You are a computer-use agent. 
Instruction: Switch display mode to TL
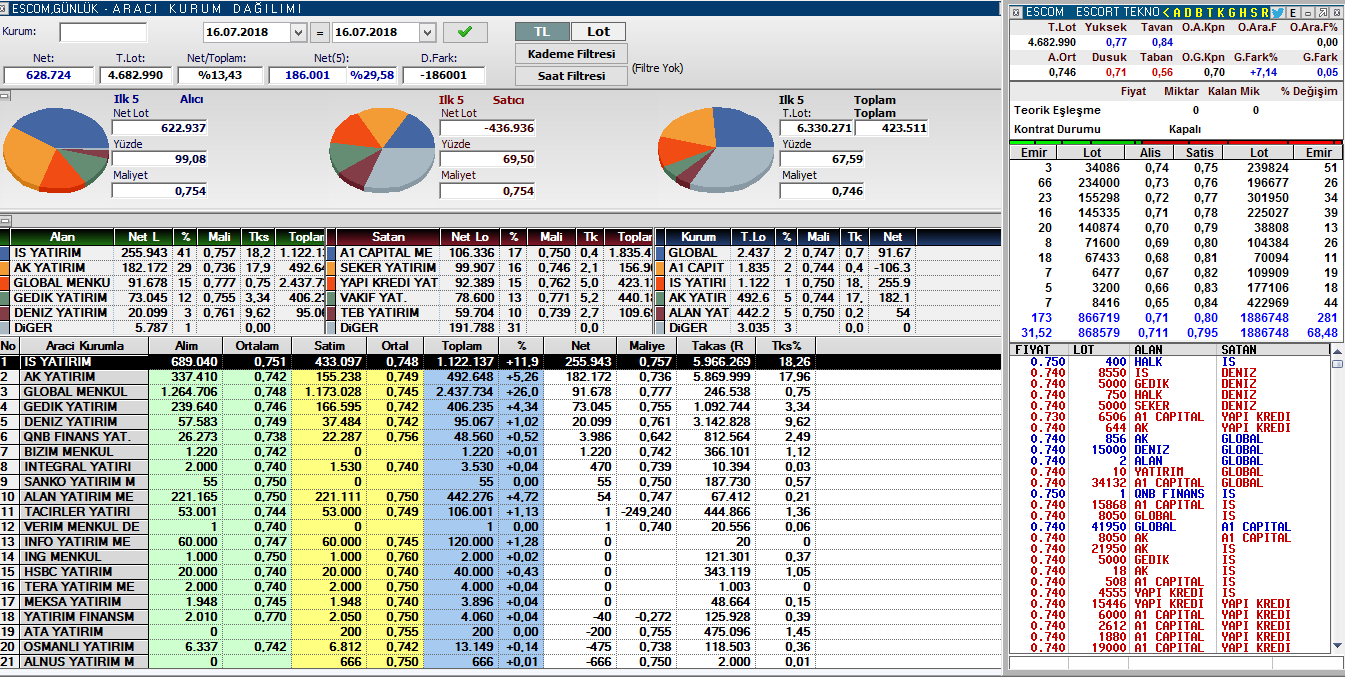coord(542,31)
